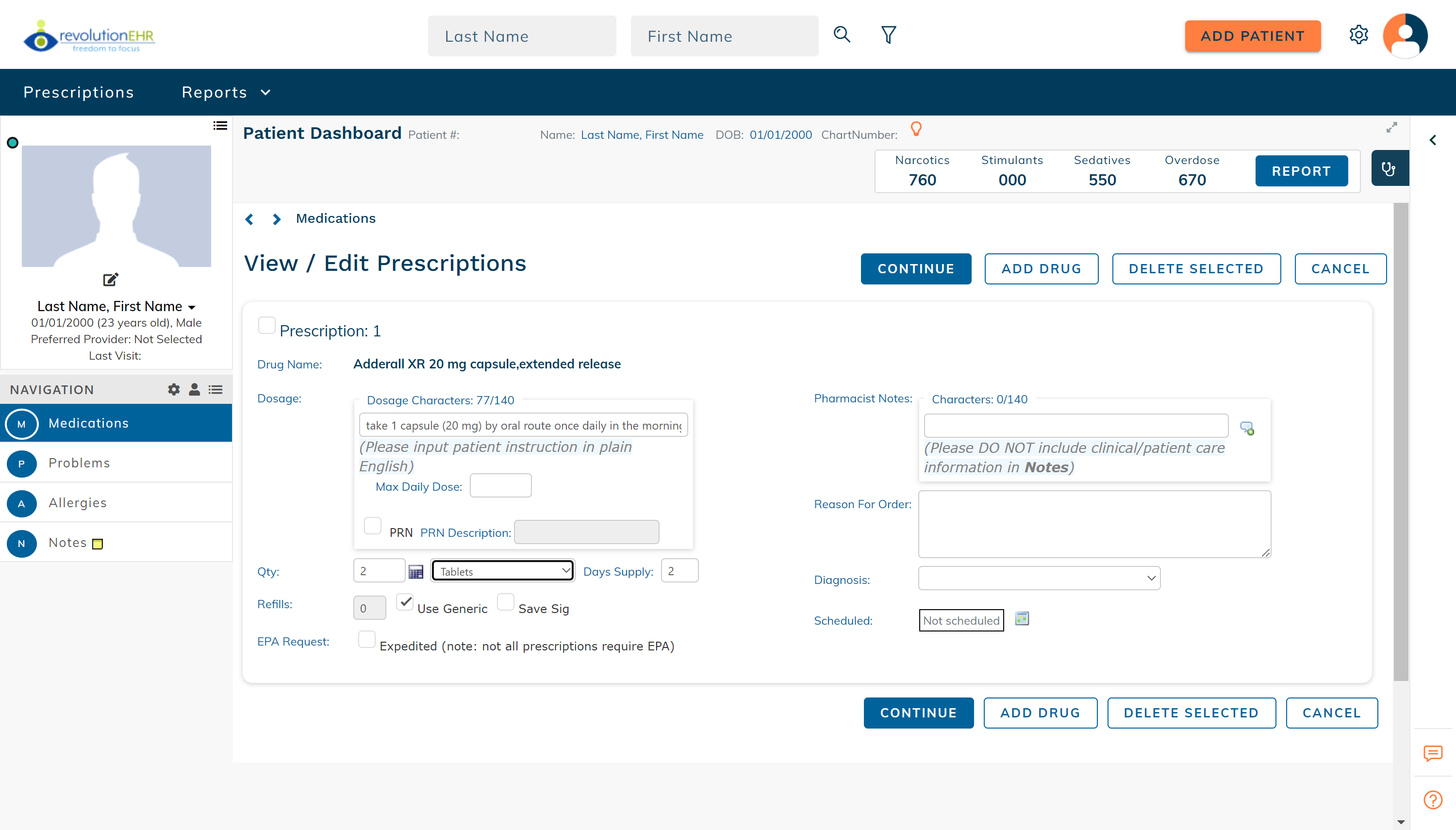Uncheck the Use Generic checkbox
The width and height of the screenshot is (1456, 830).
click(x=405, y=602)
